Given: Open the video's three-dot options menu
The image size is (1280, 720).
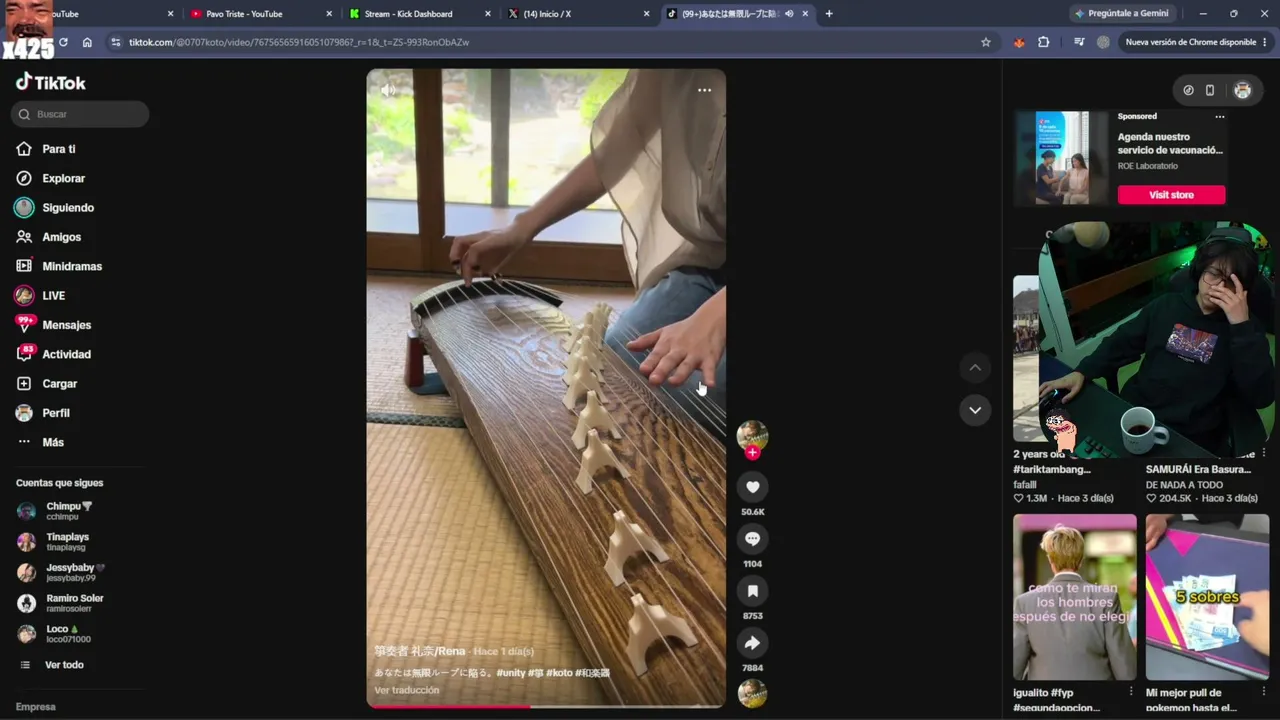Looking at the screenshot, I should point(704,90).
